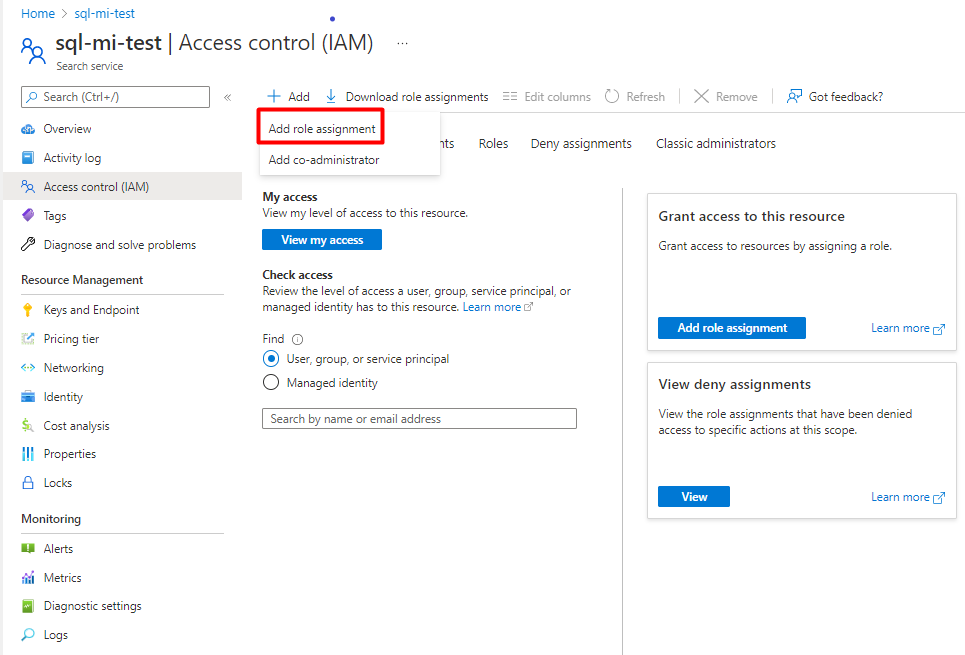This screenshot has width=965, height=655.
Task: Open the ellipsis more options menu
Action: (x=402, y=44)
